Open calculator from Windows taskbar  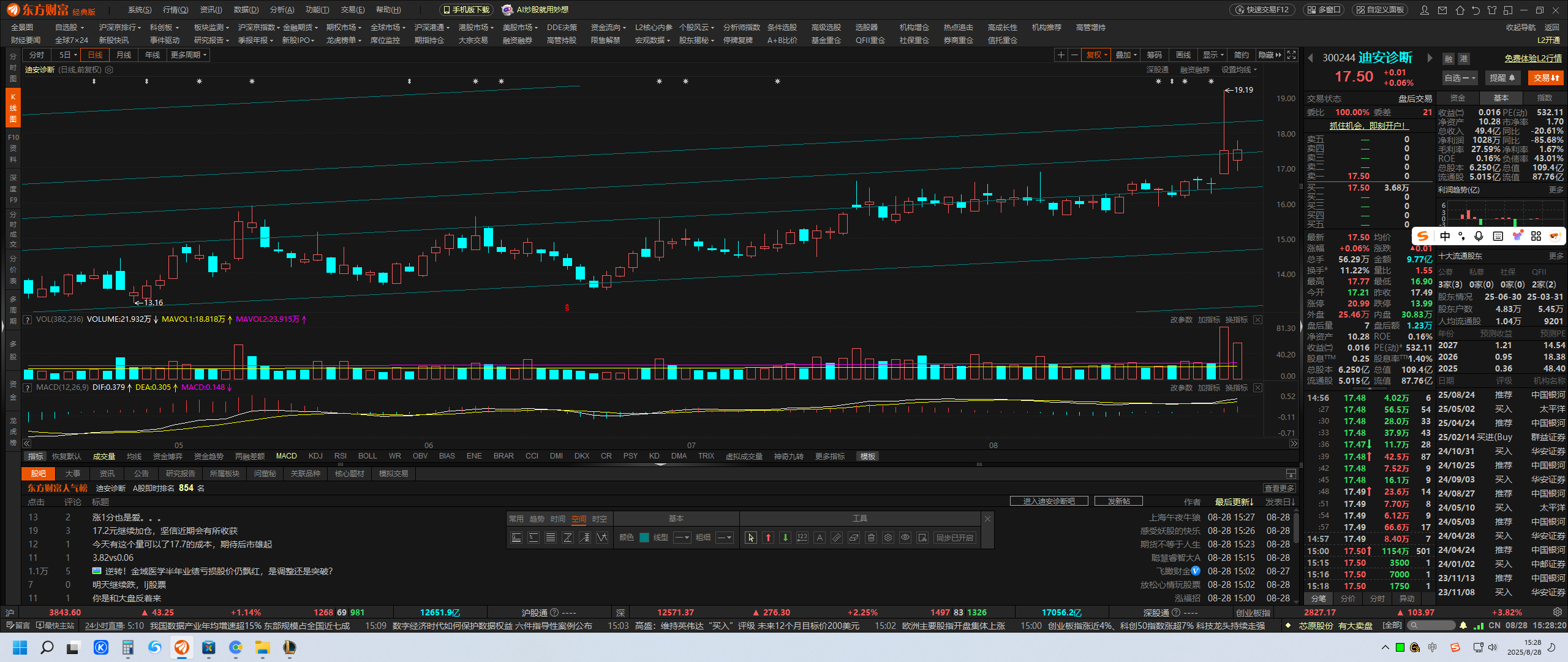pyautogui.click(x=127, y=647)
